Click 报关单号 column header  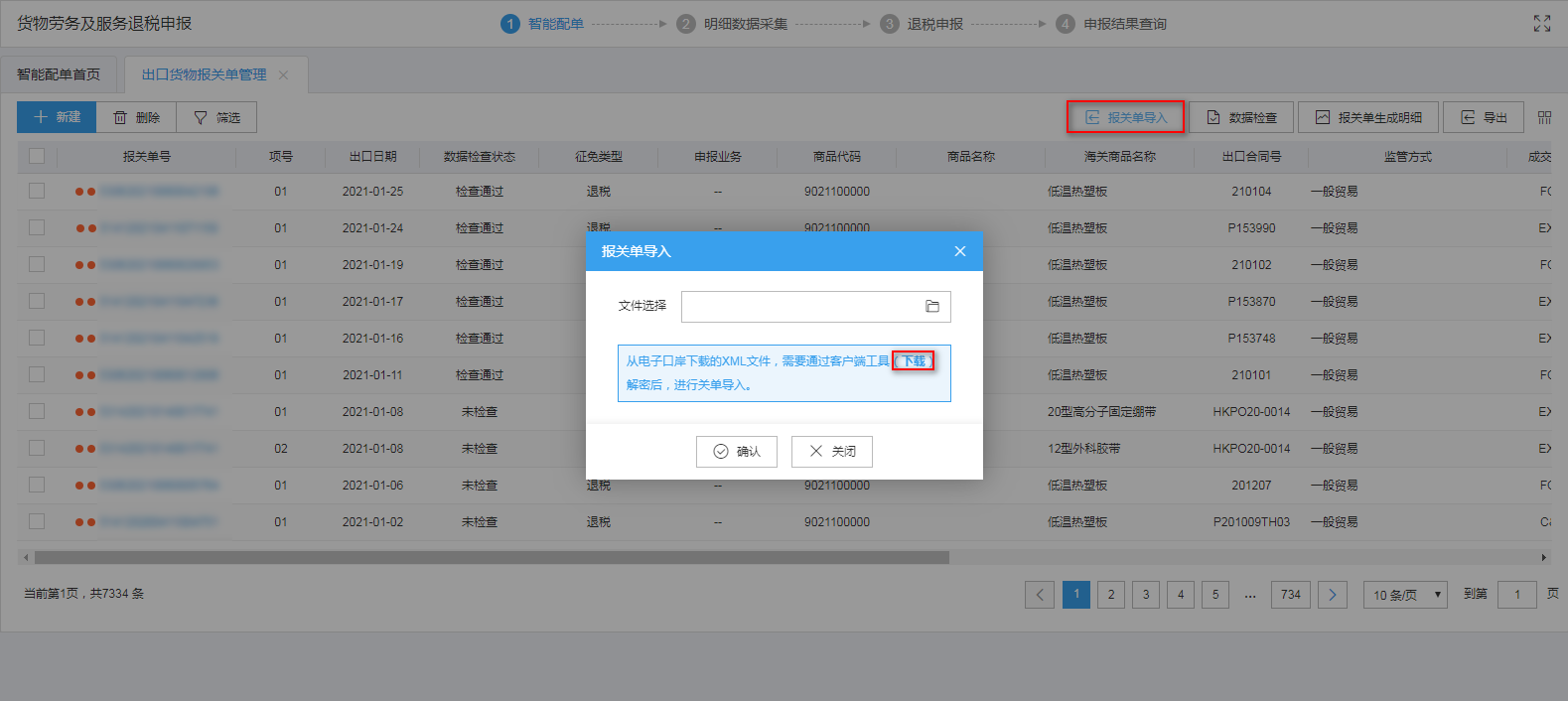coord(147,157)
